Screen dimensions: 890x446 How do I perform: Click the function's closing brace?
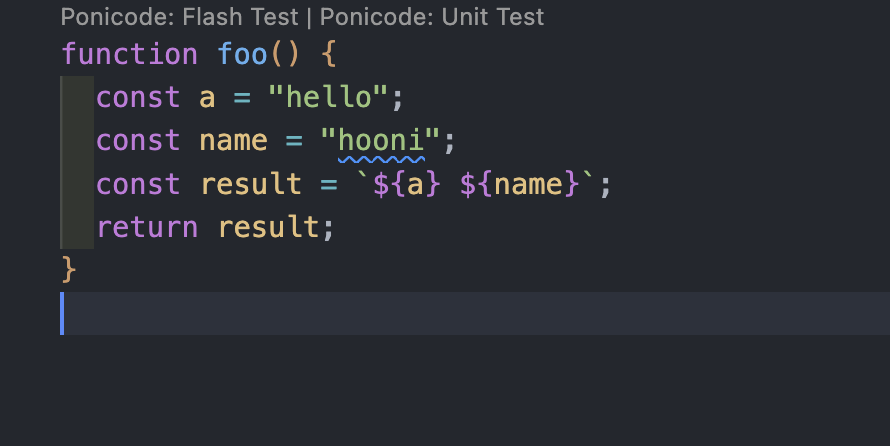(68, 270)
